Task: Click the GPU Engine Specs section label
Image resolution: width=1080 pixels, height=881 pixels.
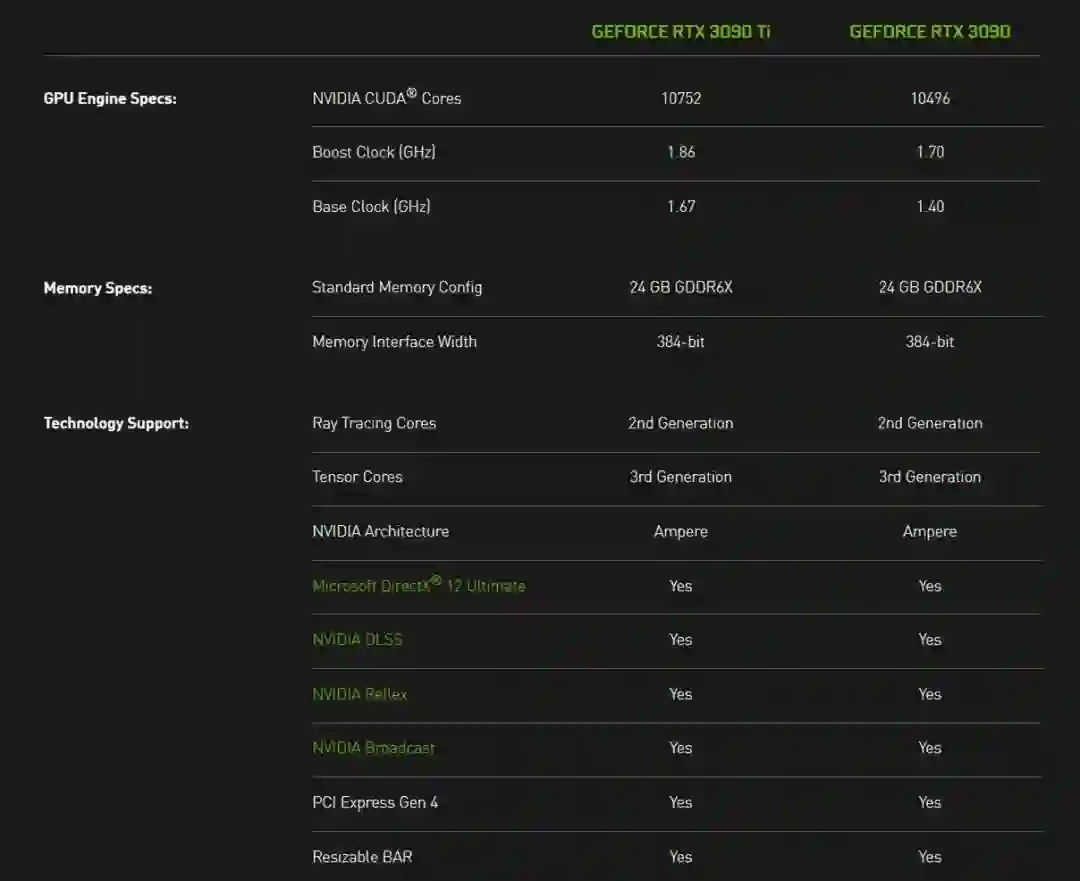Action: [110, 99]
